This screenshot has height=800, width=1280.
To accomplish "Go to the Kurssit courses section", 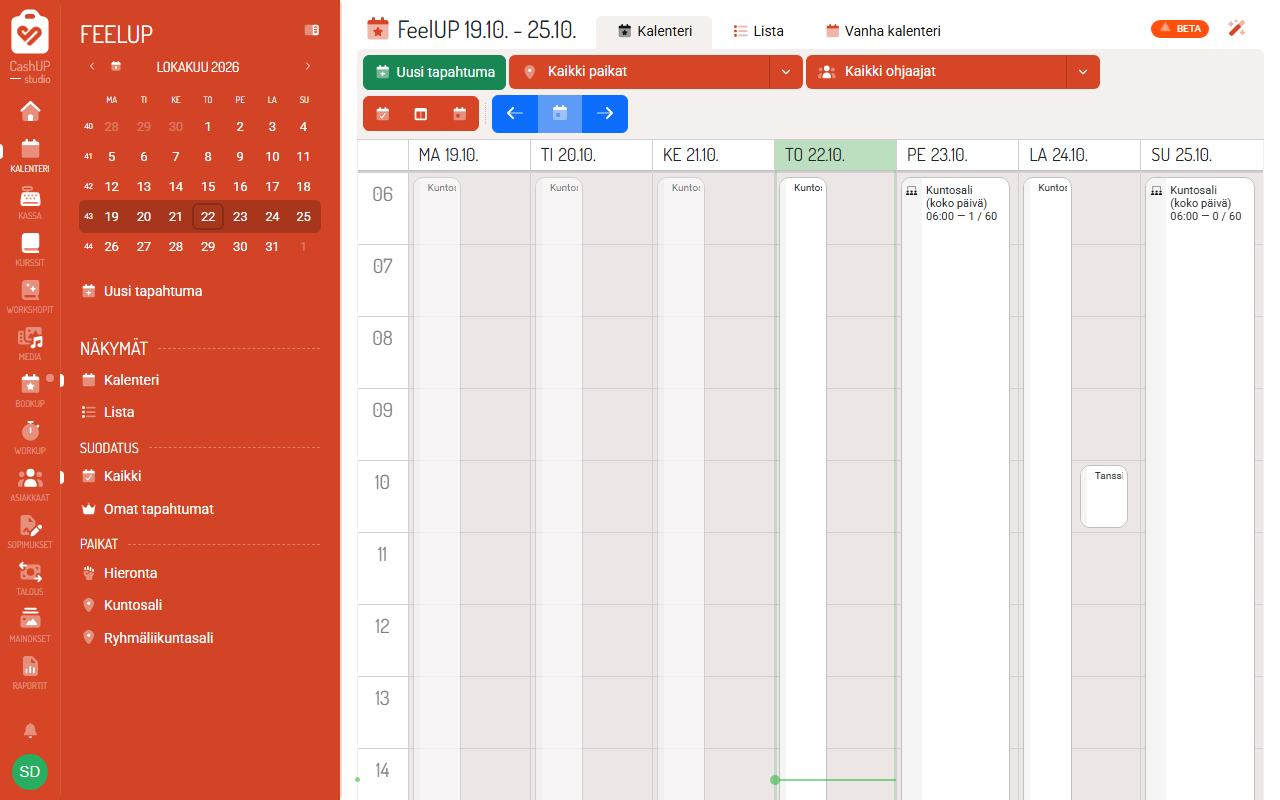I will (x=30, y=249).
